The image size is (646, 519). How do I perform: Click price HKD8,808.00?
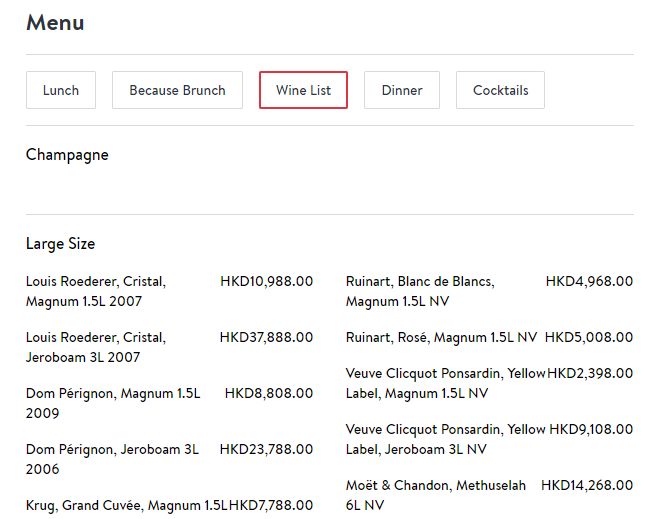click(x=269, y=393)
